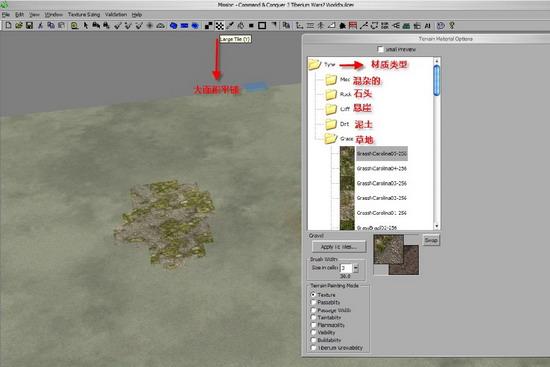Expand the Dirt material folder

point(331,124)
